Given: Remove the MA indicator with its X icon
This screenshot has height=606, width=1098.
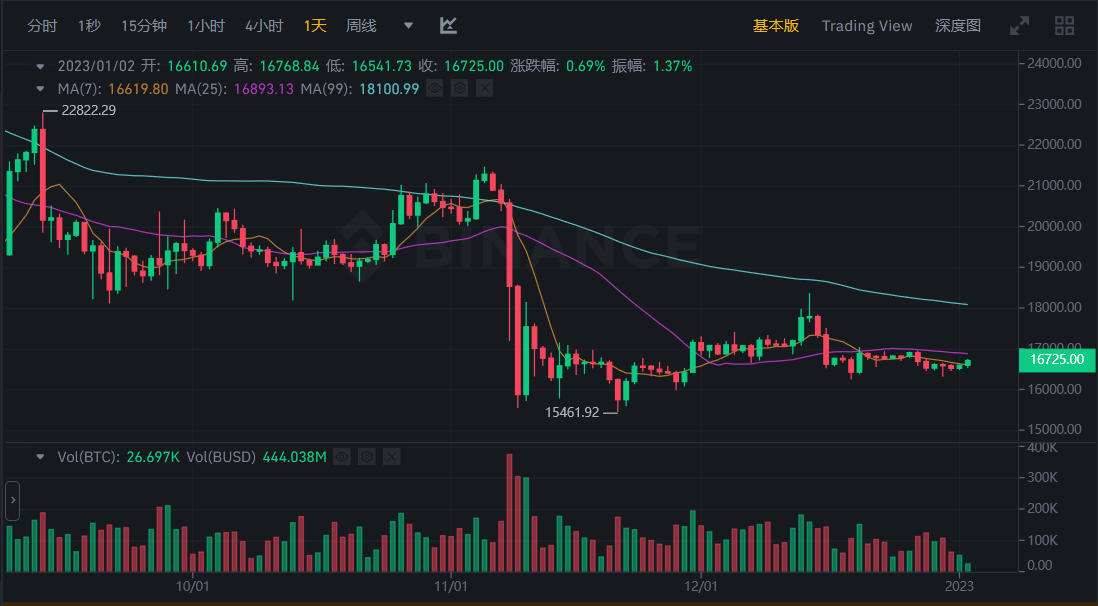Looking at the screenshot, I should [x=484, y=88].
